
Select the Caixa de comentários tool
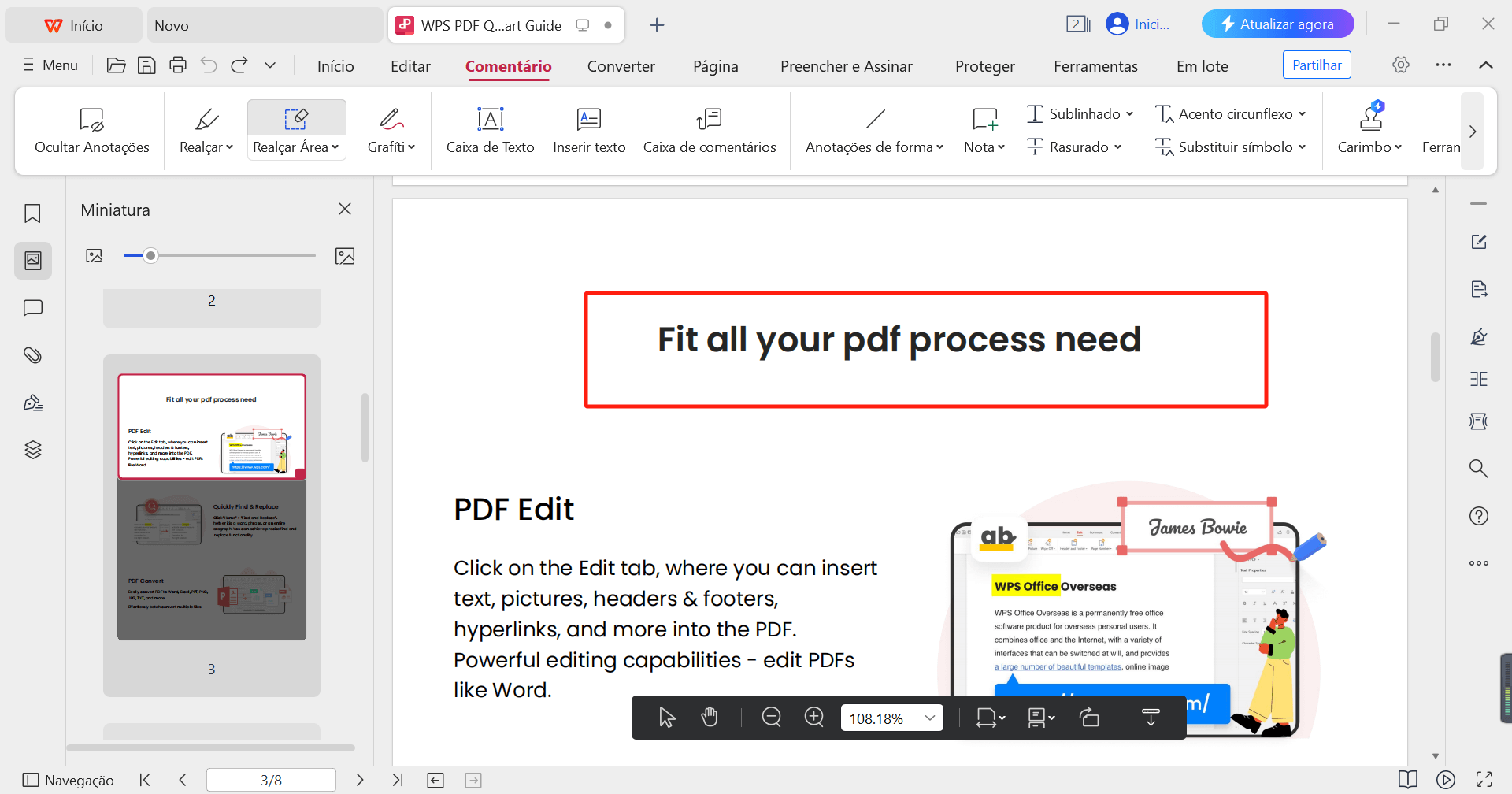tap(709, 130)
